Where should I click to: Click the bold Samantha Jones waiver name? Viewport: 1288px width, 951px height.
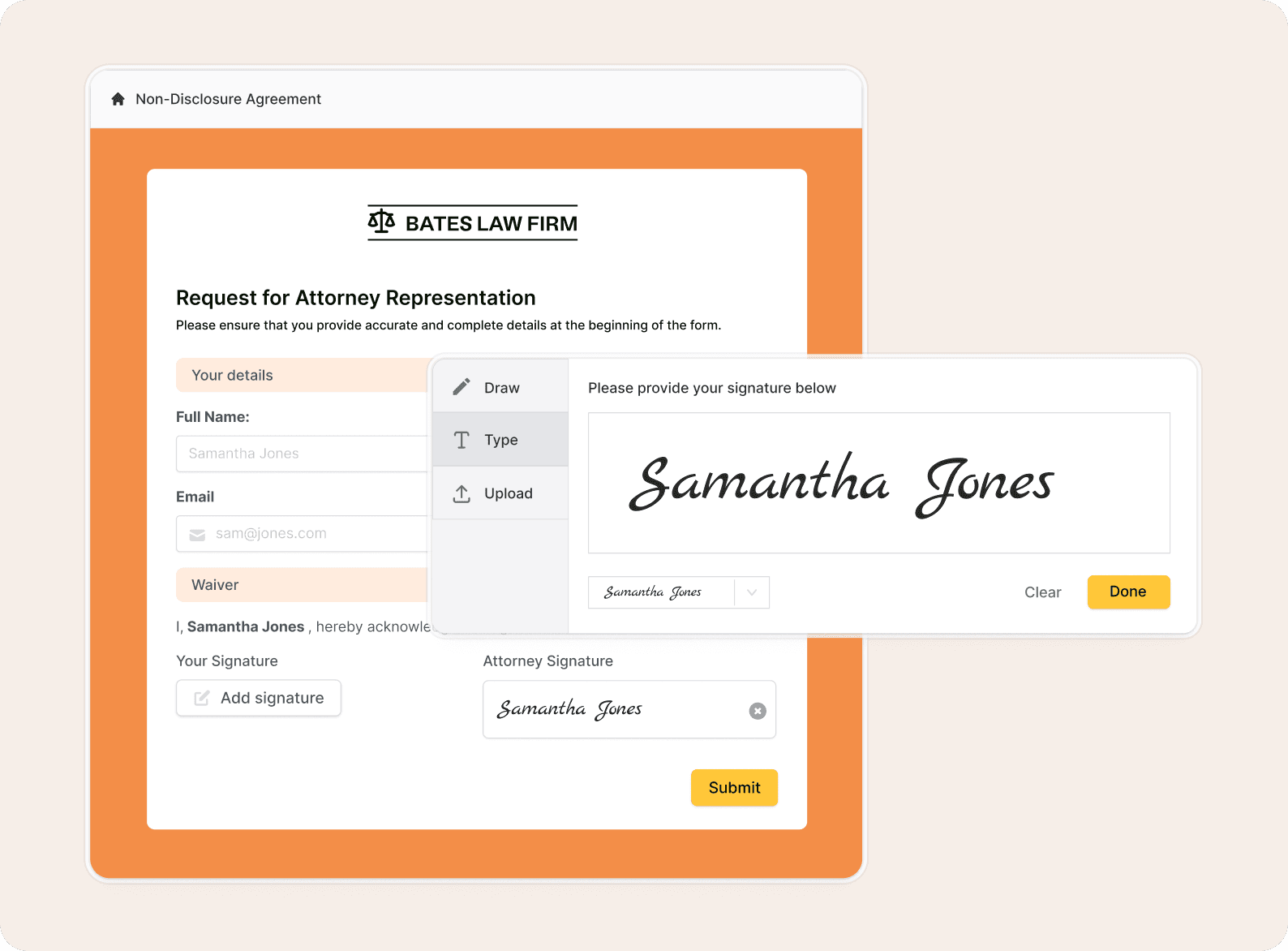246,626
